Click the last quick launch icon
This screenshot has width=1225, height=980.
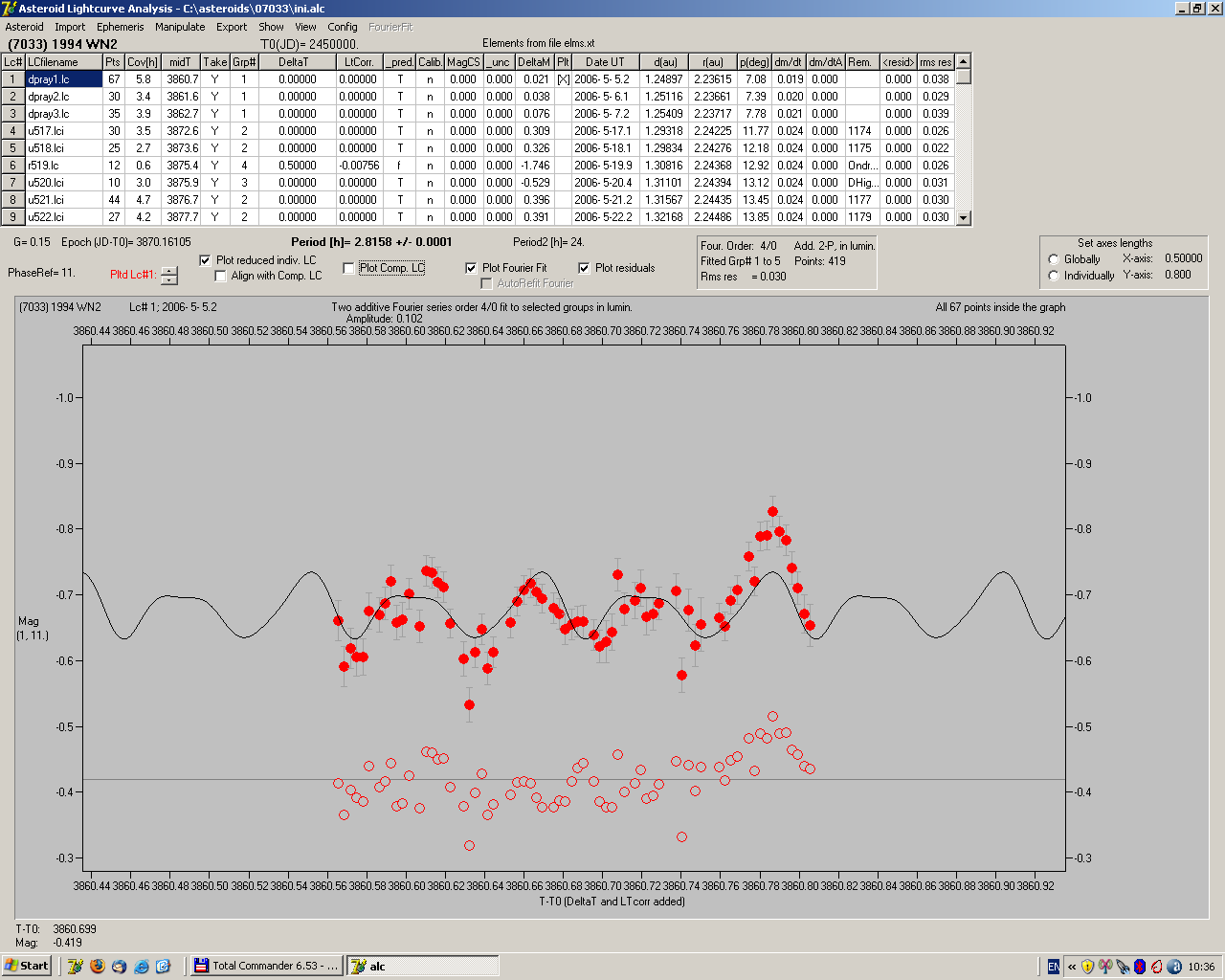pos(163,966)
